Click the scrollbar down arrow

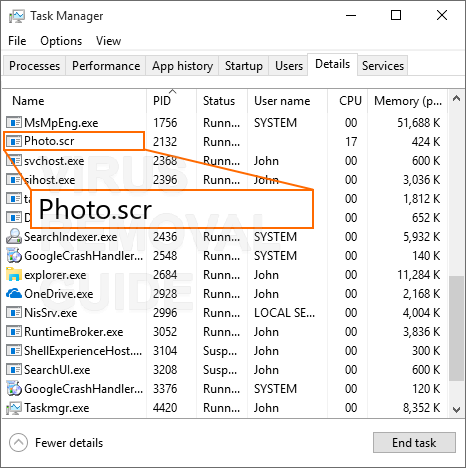point(456,409)
